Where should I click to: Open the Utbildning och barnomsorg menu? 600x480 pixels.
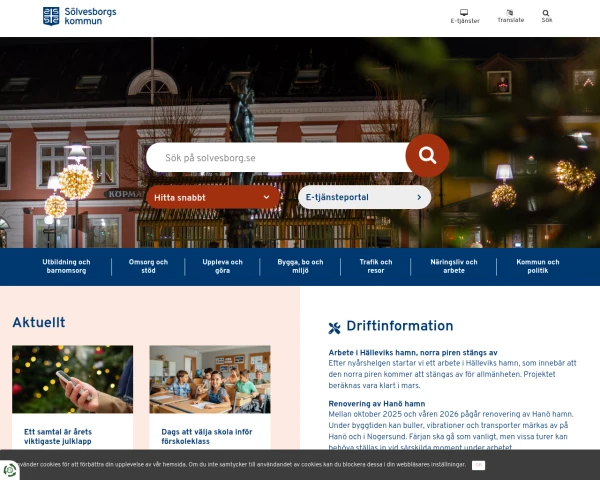[66, 266]
